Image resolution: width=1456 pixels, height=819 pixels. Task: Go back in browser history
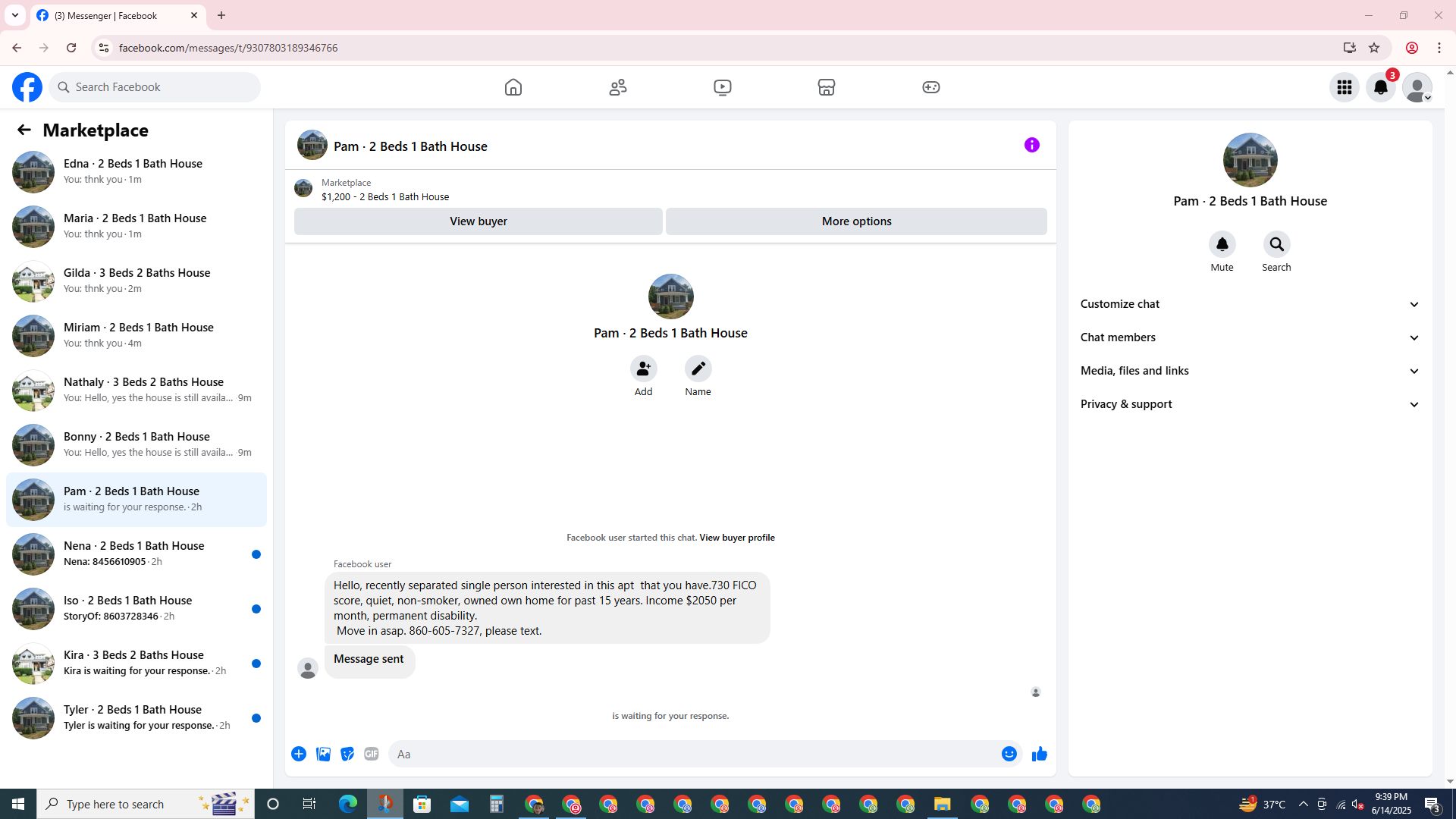coord(17,48)
